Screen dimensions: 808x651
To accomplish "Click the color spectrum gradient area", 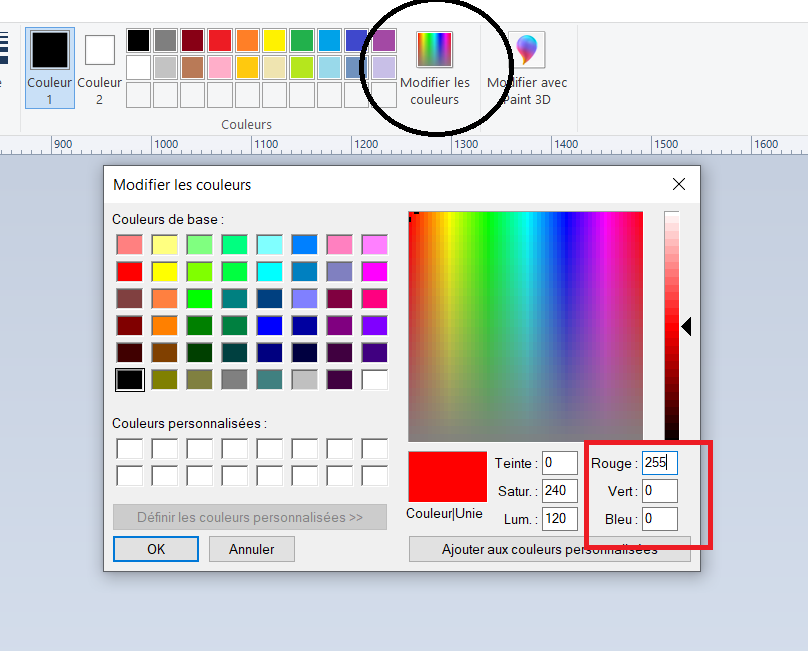I will point(526,326).
